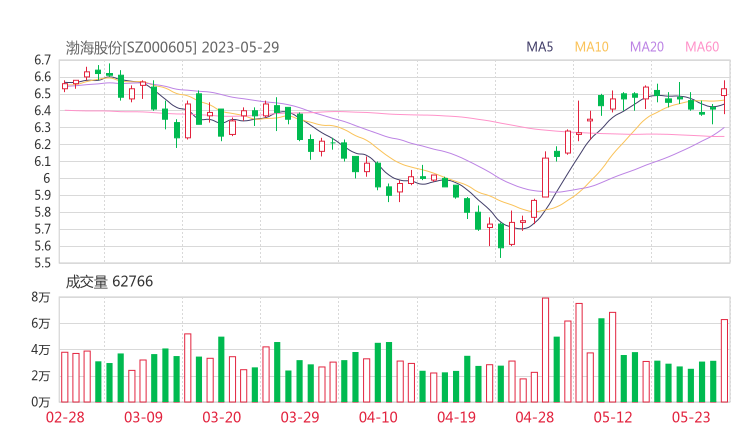Click the 03-29 date axis label
Screen dimensions: 740x440
[x=300, y=417]
